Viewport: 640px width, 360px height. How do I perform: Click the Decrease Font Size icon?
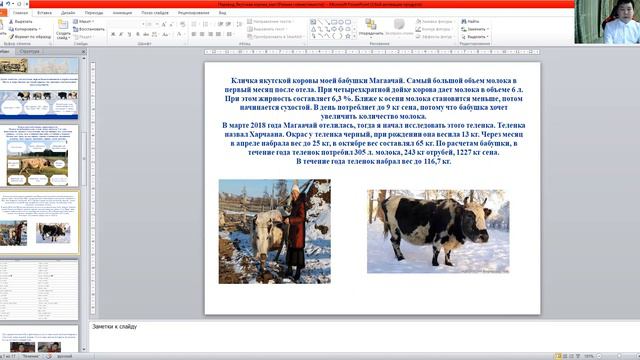pyautogui.click(x=171, y=24)
